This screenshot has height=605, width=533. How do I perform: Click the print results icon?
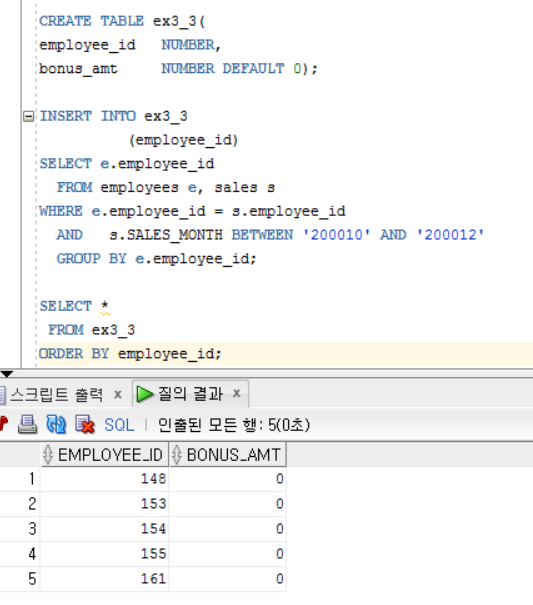(27, 425)
